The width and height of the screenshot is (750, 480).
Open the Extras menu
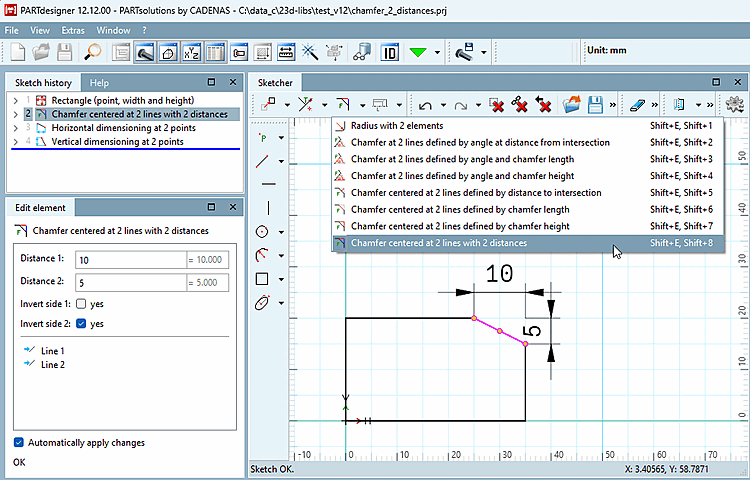pos(73,30)
